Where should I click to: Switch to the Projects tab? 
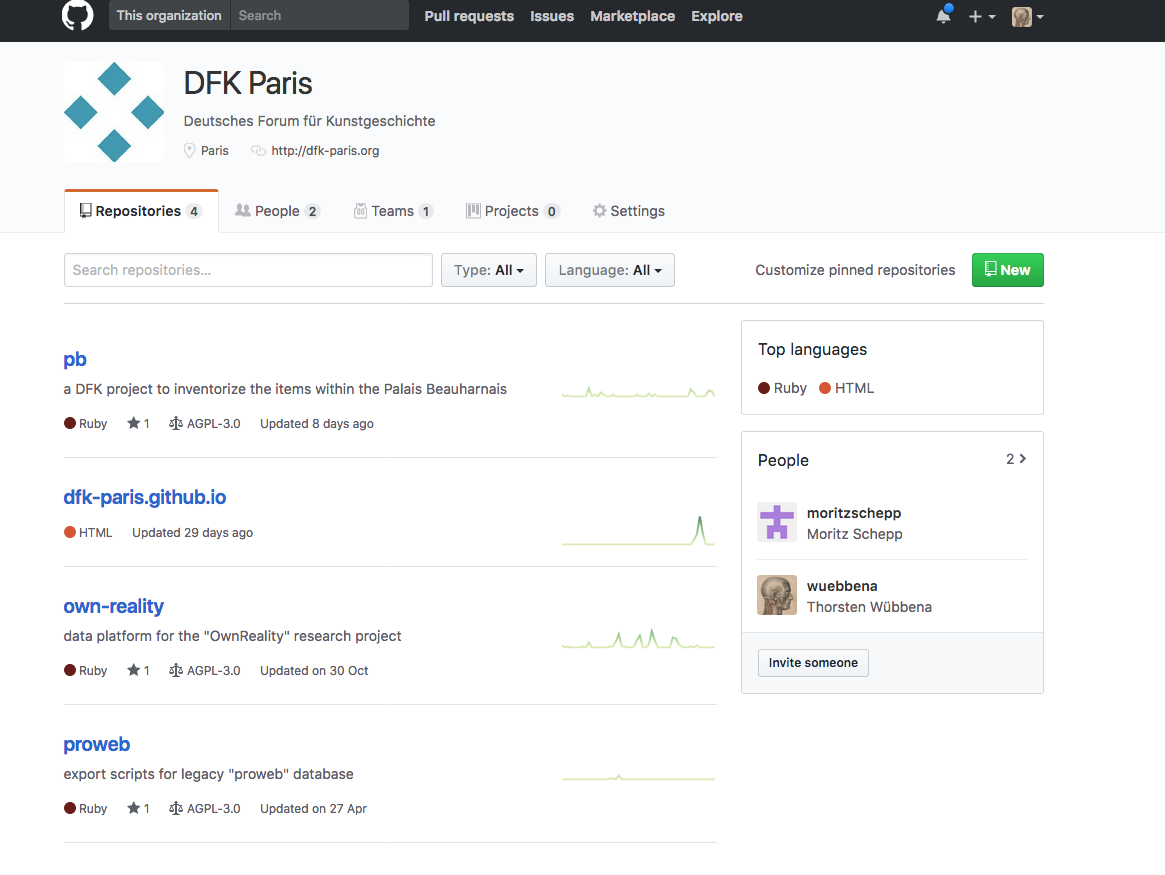[x=513, y=211]
